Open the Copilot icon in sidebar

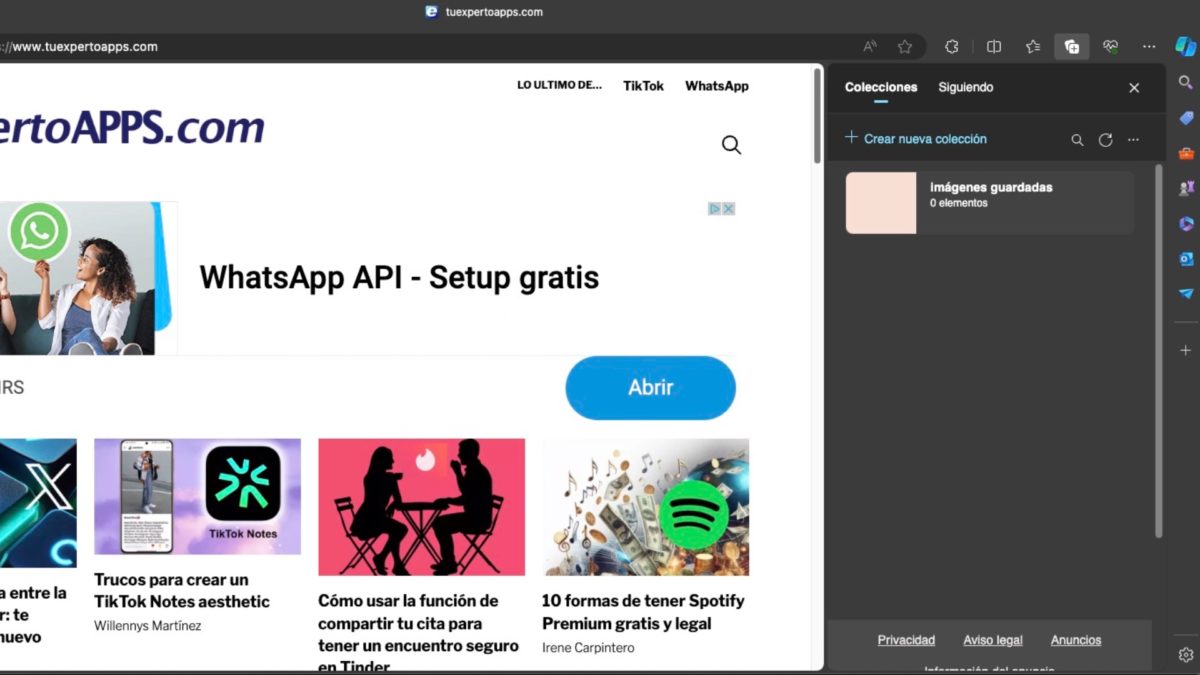(1186, 46)
